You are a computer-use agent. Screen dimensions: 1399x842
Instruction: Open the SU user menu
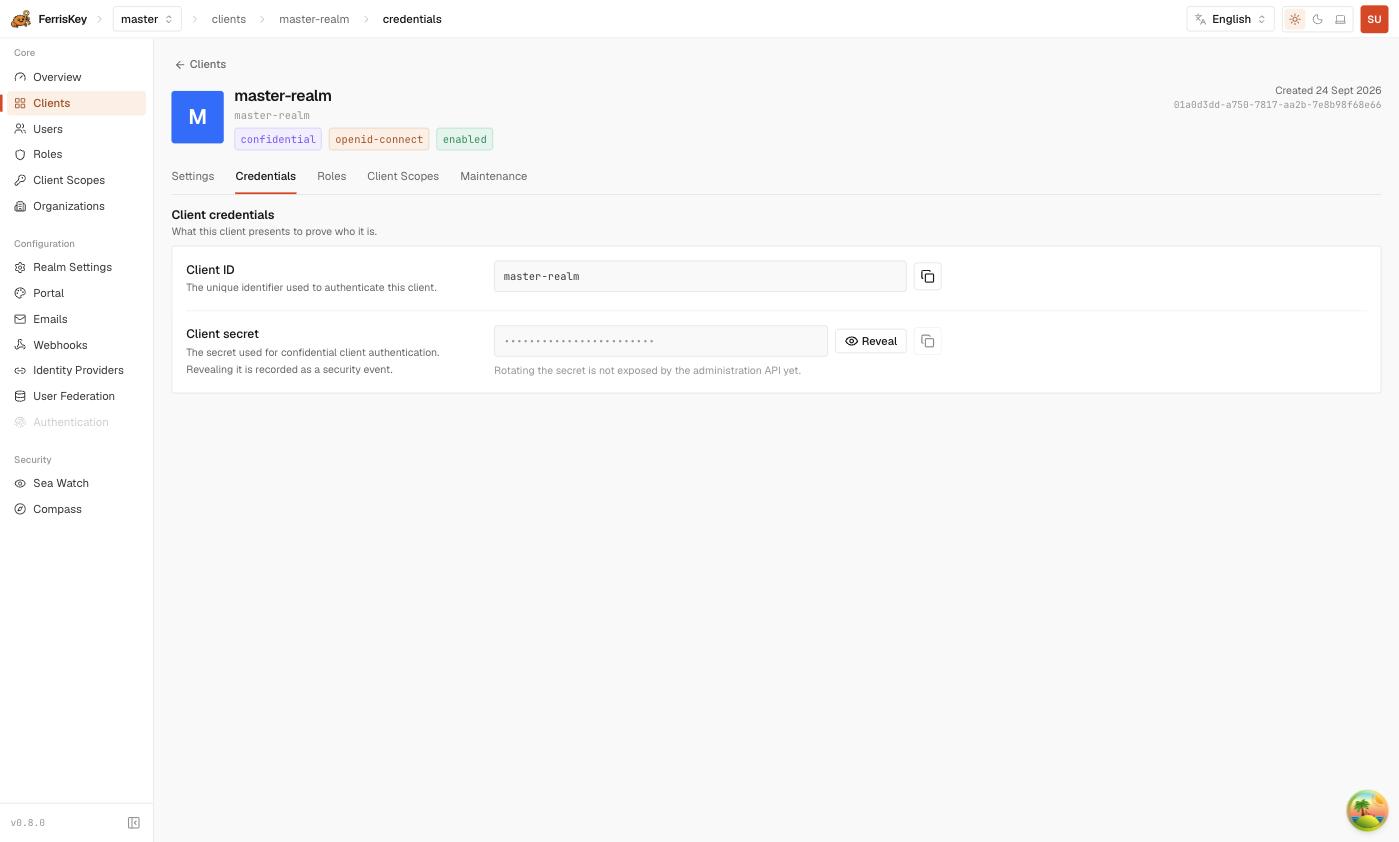coord(1374,19)
